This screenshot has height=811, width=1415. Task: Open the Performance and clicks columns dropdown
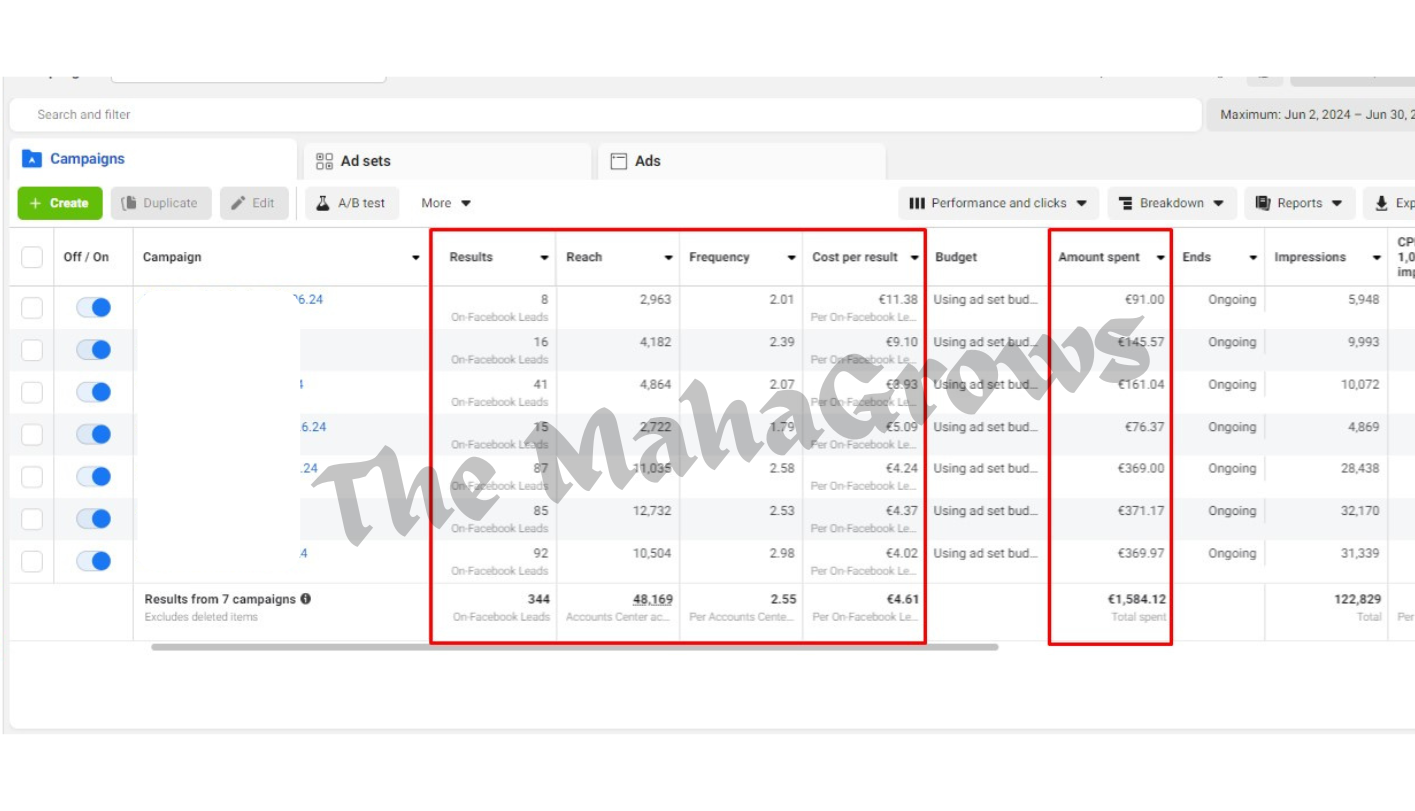click(998, 203)
